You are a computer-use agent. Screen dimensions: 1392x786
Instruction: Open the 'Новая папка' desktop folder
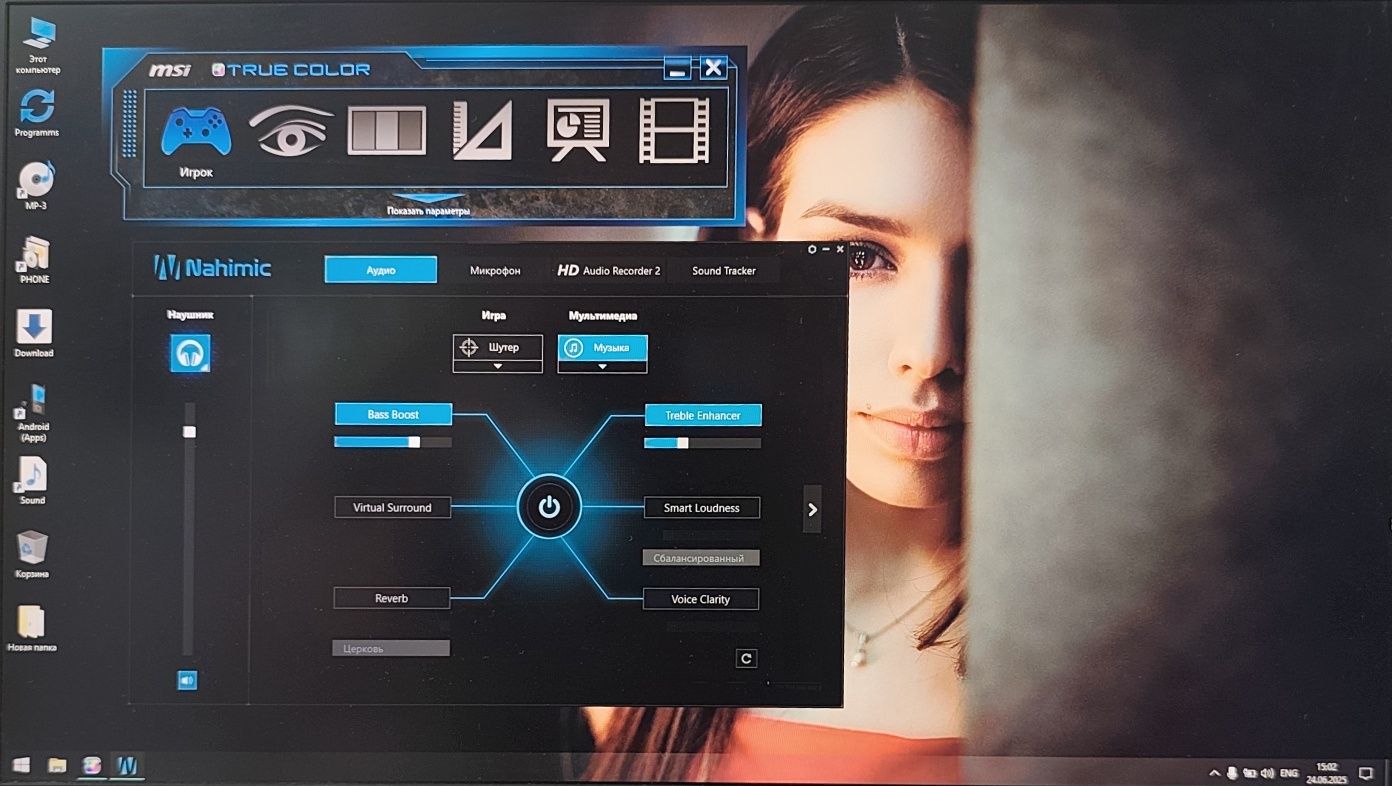pyautogui.click(x=32, y=628)
